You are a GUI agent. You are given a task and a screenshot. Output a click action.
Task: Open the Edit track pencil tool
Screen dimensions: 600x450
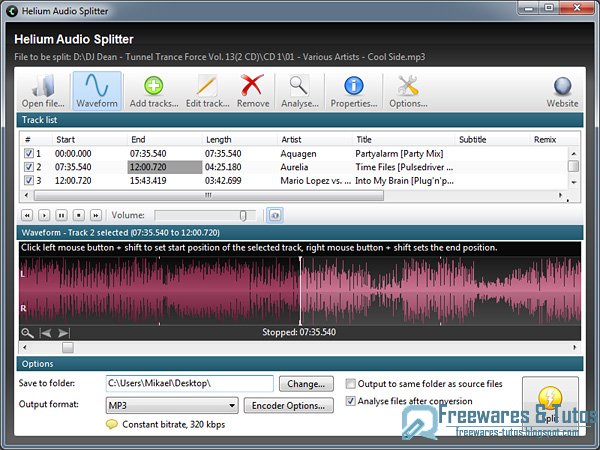207,91
